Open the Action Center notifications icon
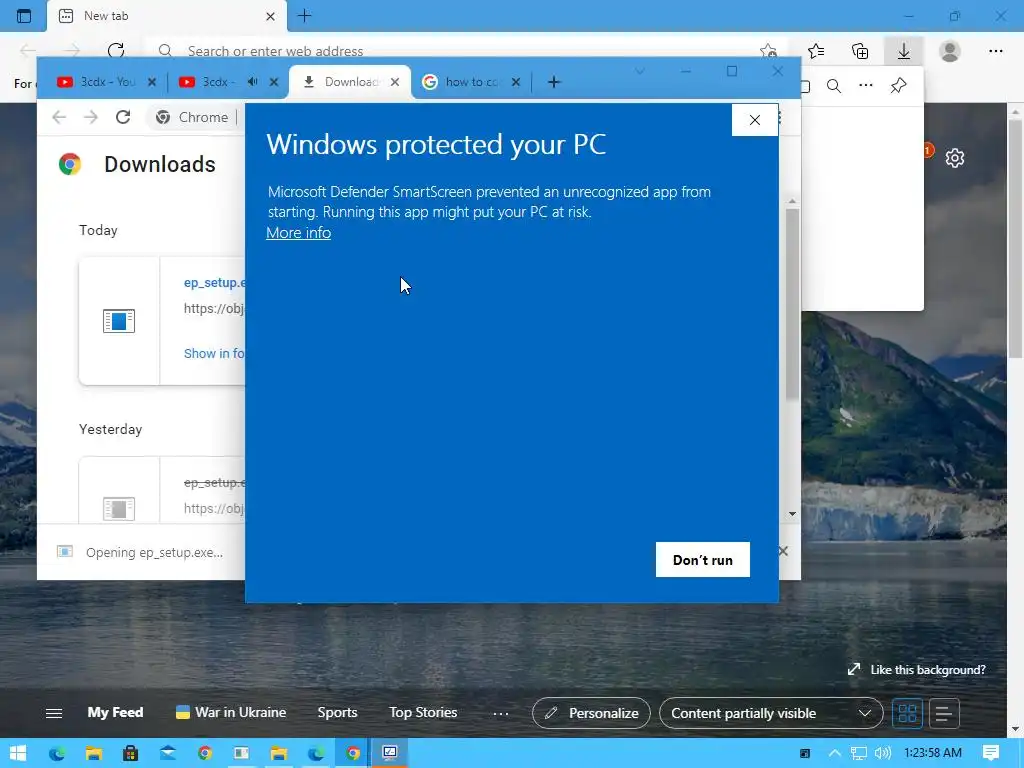 click(x=991, y=753)
